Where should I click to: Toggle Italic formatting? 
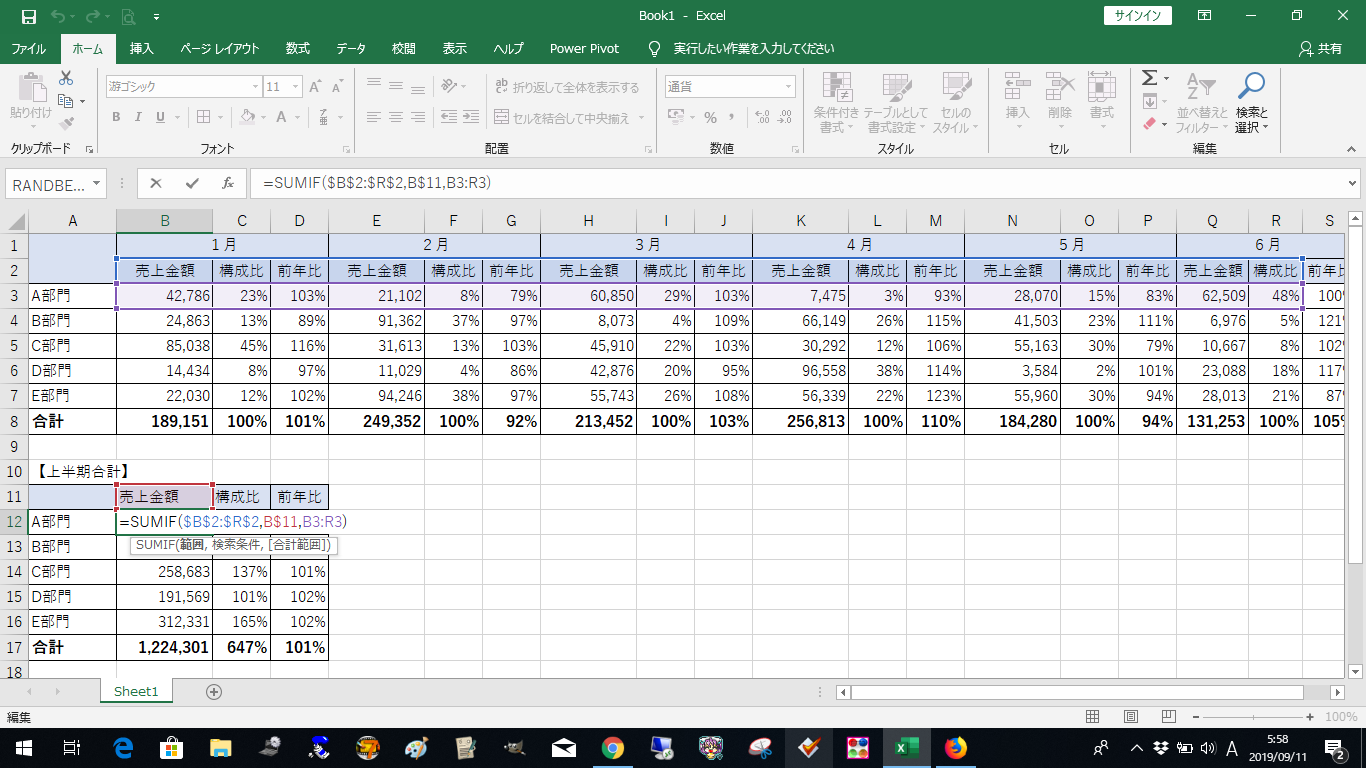pyautogui.click(x=138, y=117)
